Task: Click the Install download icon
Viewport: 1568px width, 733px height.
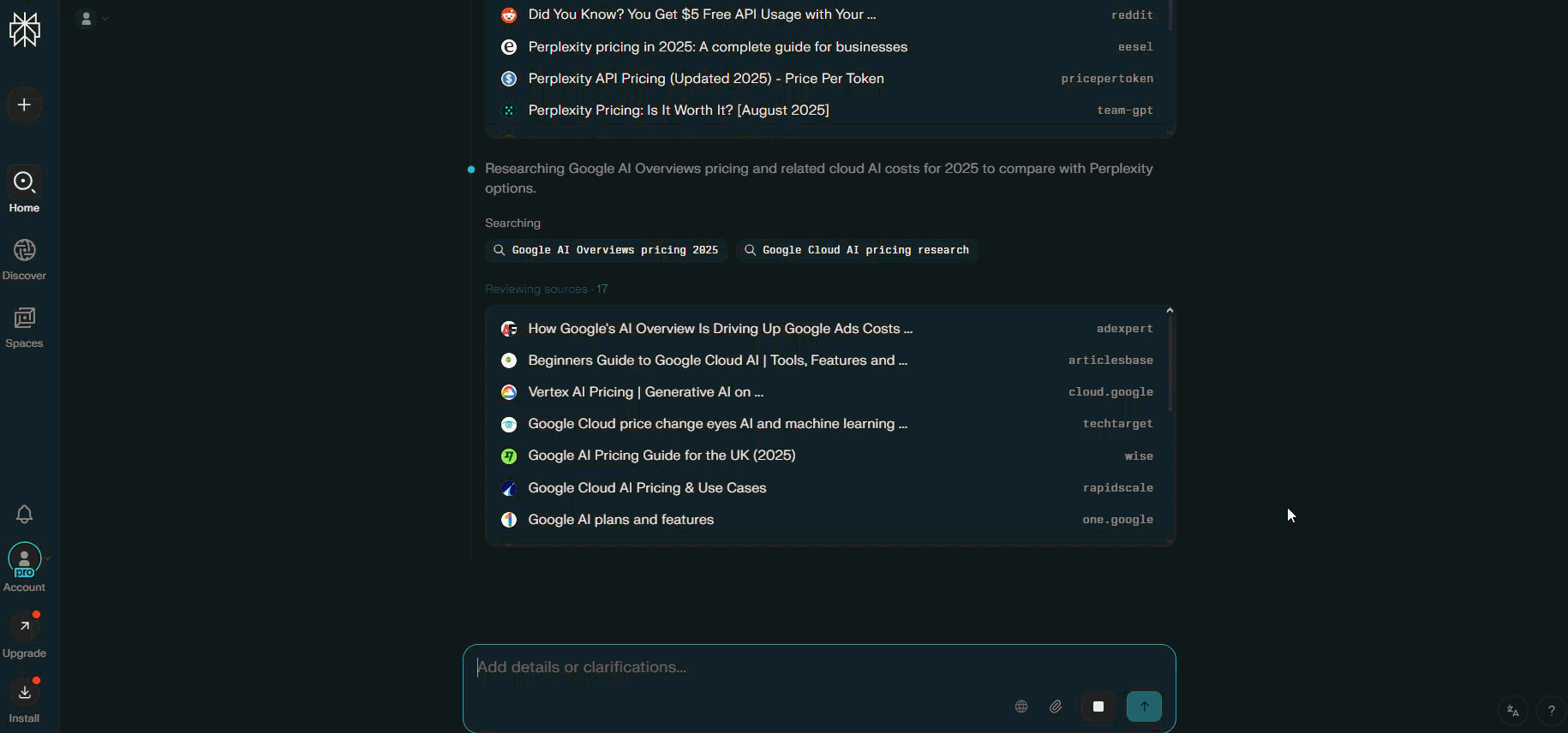Action: click(25, 693)
